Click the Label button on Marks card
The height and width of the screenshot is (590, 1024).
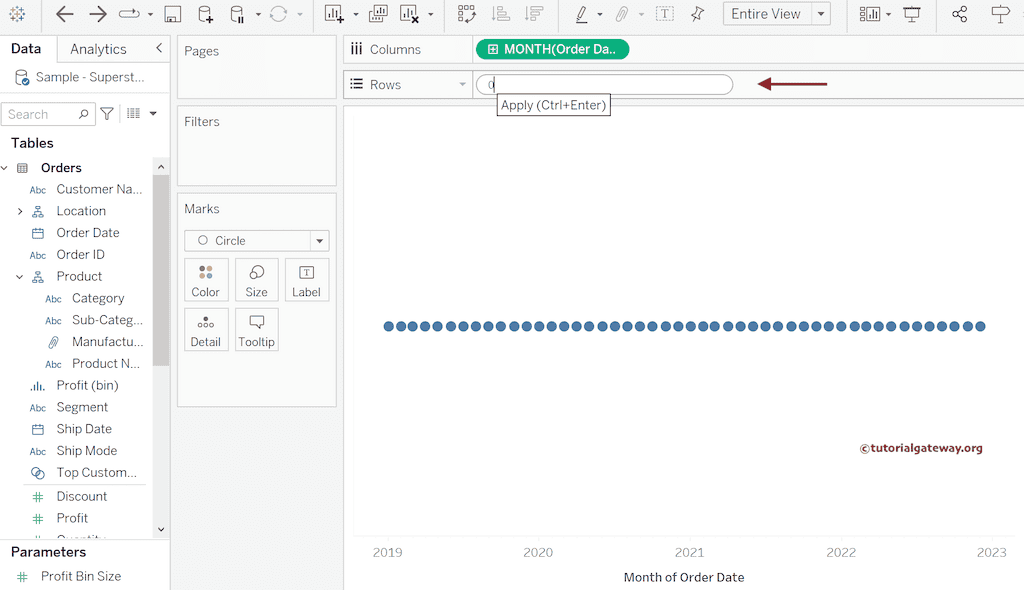click(x=306, y=280)
